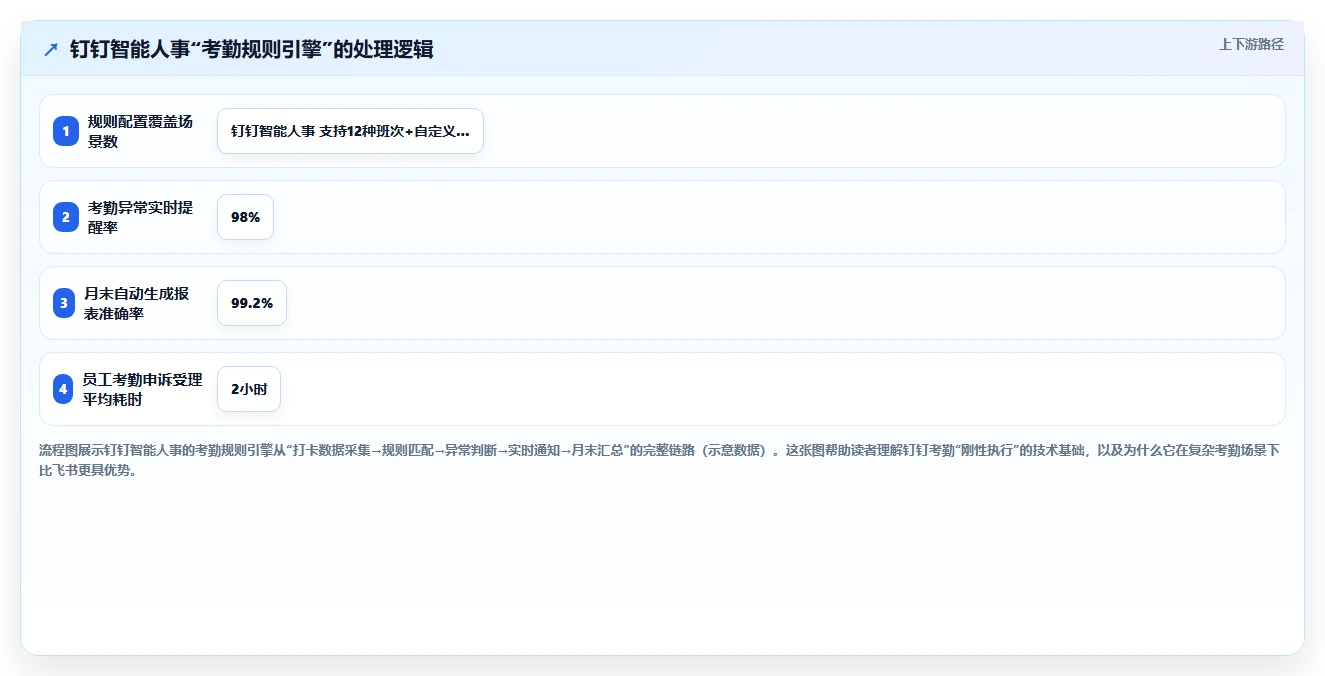This screenshot has height=676, width=1325.
Task: Click the description paragraph starting 流程图展示
Action: coord(660,460)
